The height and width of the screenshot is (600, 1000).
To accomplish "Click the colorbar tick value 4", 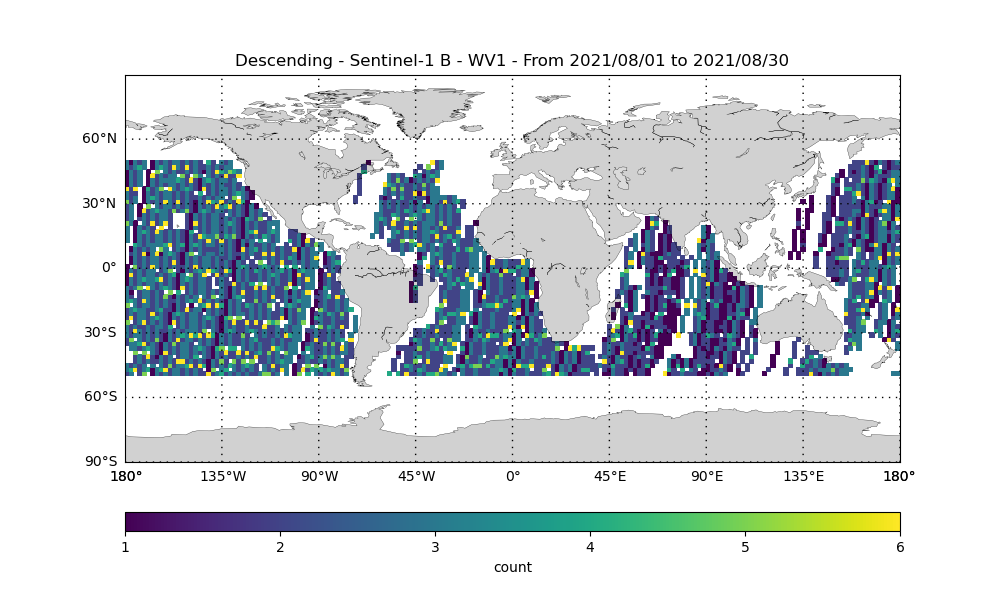I will 590,547.
